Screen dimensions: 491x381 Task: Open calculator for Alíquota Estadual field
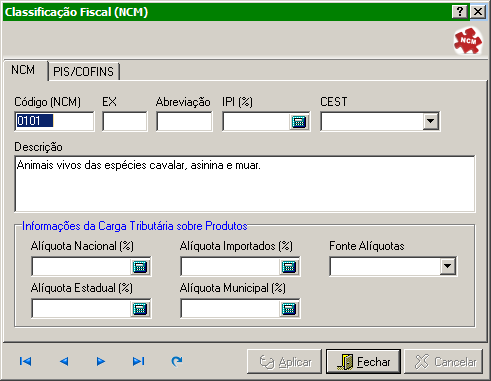pos(140,309)
